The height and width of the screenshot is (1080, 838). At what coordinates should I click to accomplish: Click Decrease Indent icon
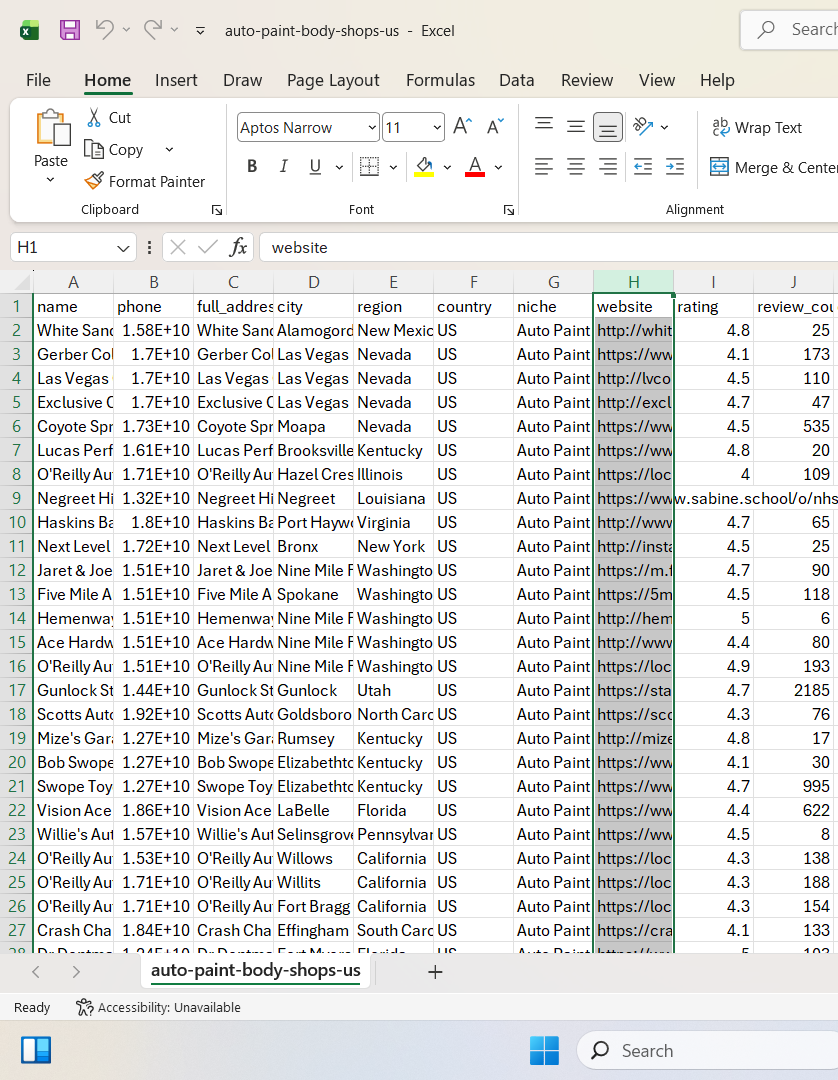[642, 167]
